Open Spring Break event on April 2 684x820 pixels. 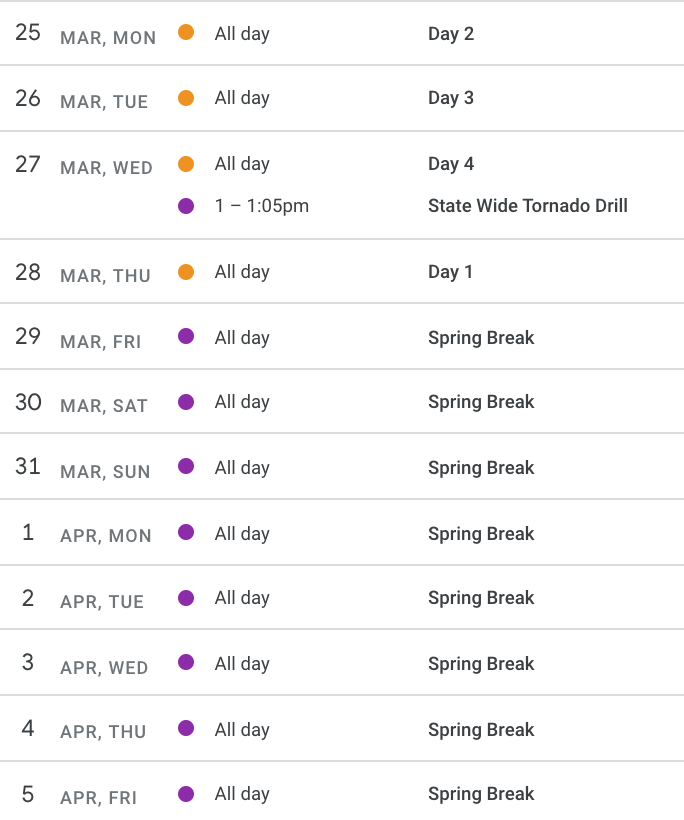[x=481, y=598]
